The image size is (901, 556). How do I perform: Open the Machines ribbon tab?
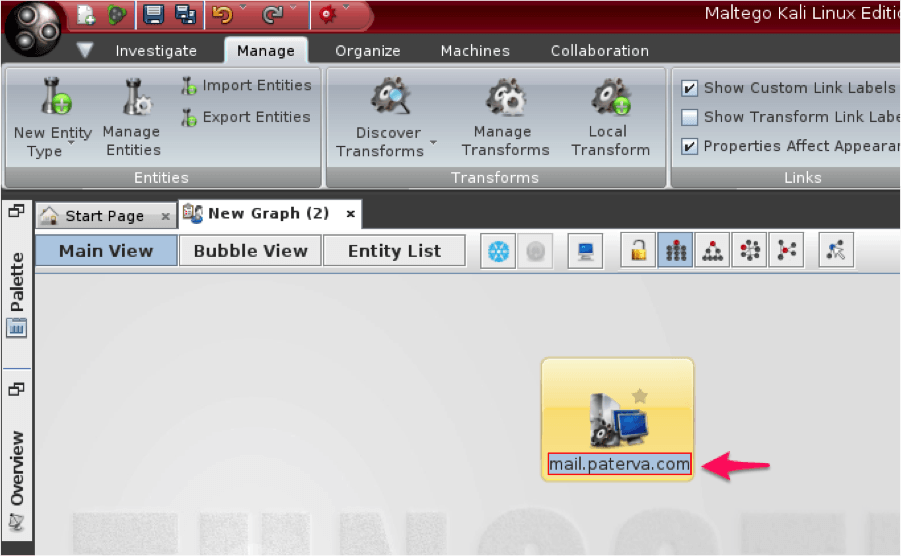[475, 51]
